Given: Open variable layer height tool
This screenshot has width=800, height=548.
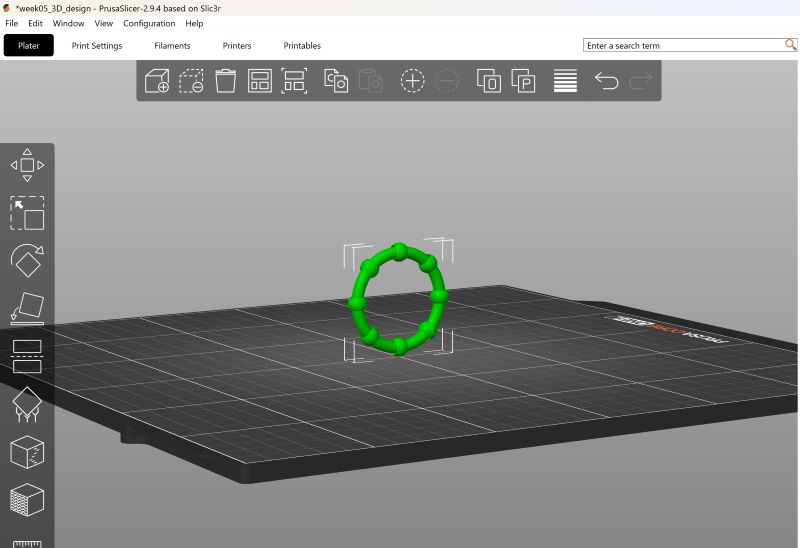Looking at the screenshot, I should tap(565, 81).
